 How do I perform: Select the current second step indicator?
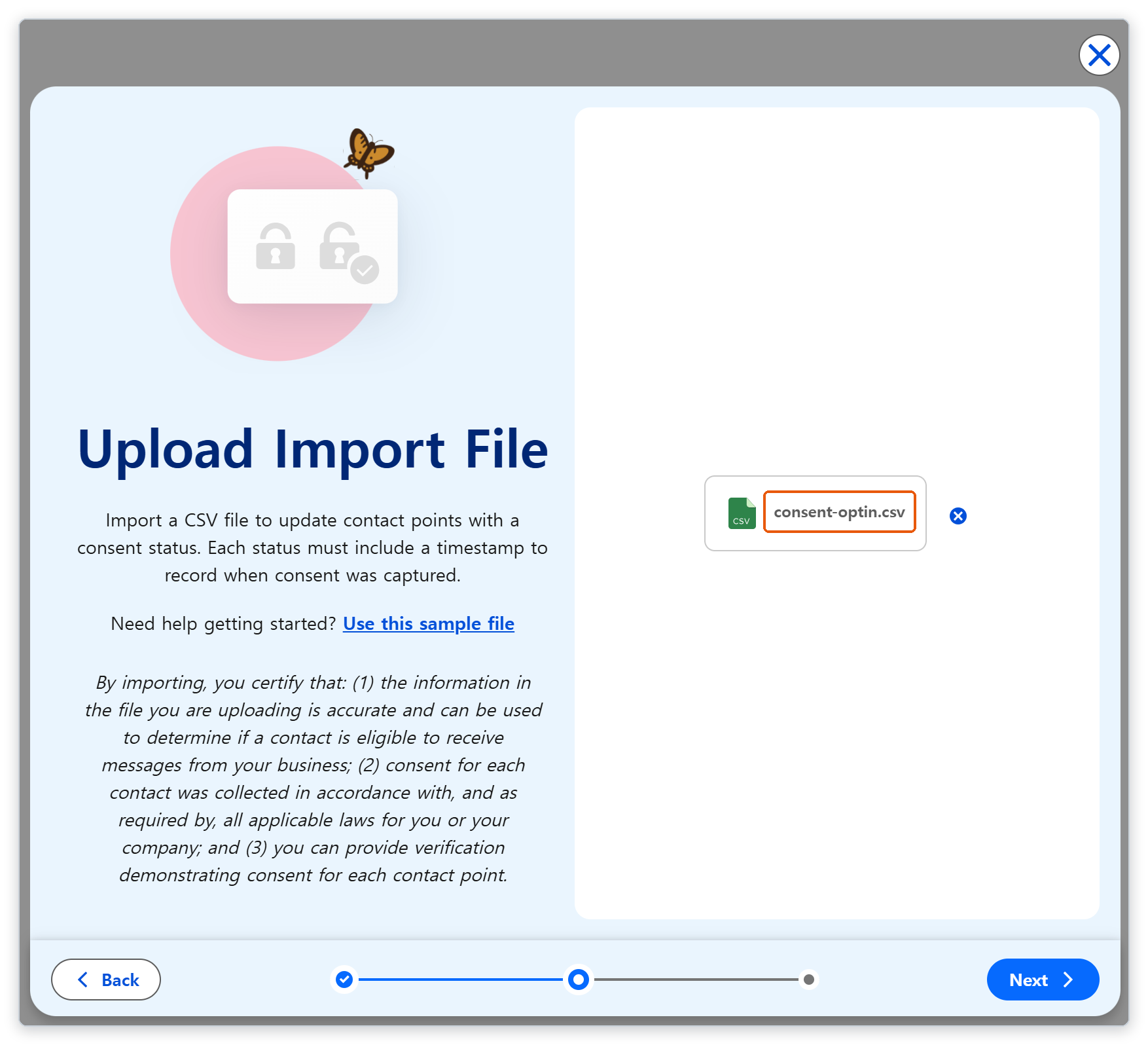pos(579,980)
